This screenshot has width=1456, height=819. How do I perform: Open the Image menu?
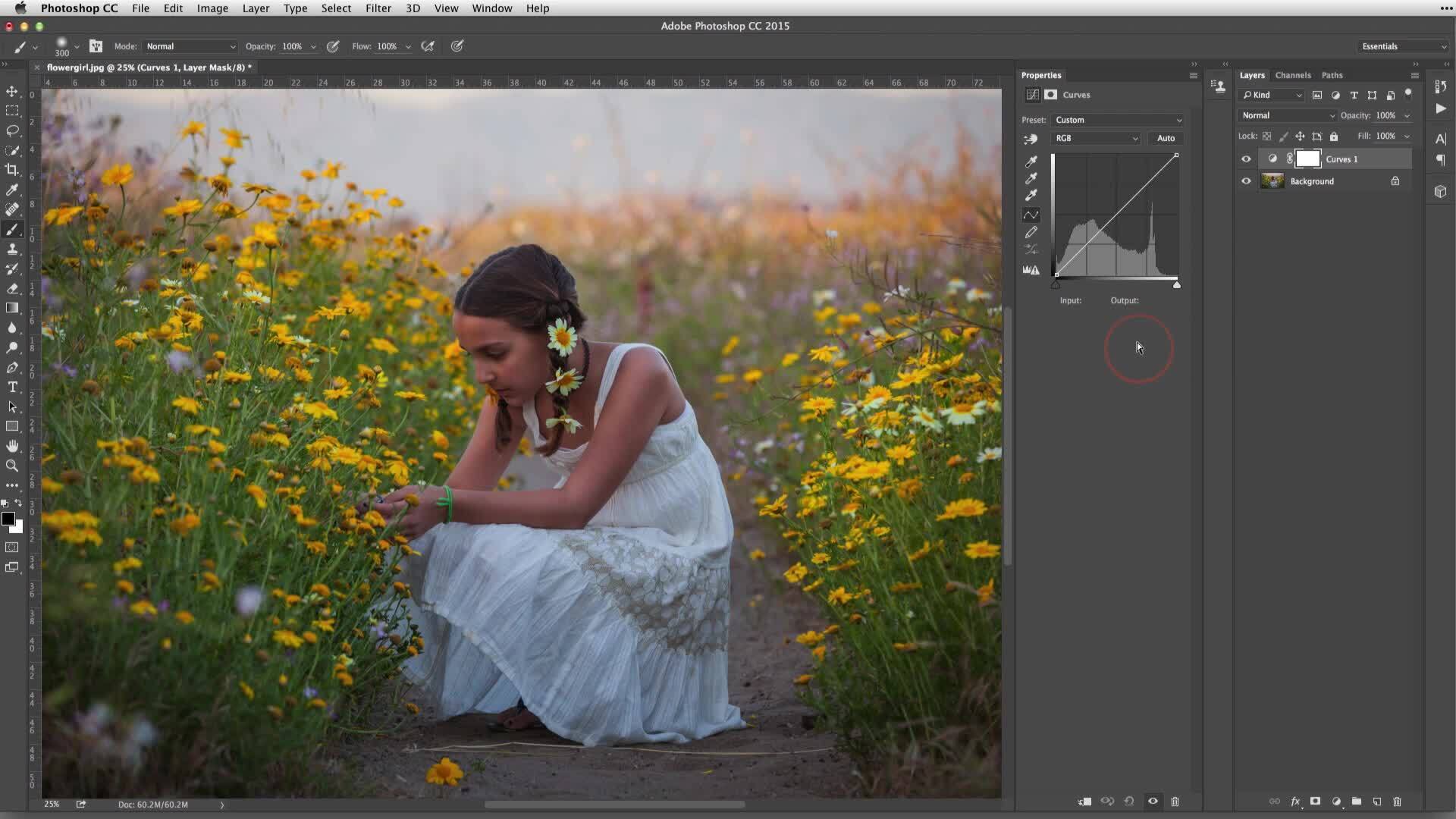[x=212, y=8]
